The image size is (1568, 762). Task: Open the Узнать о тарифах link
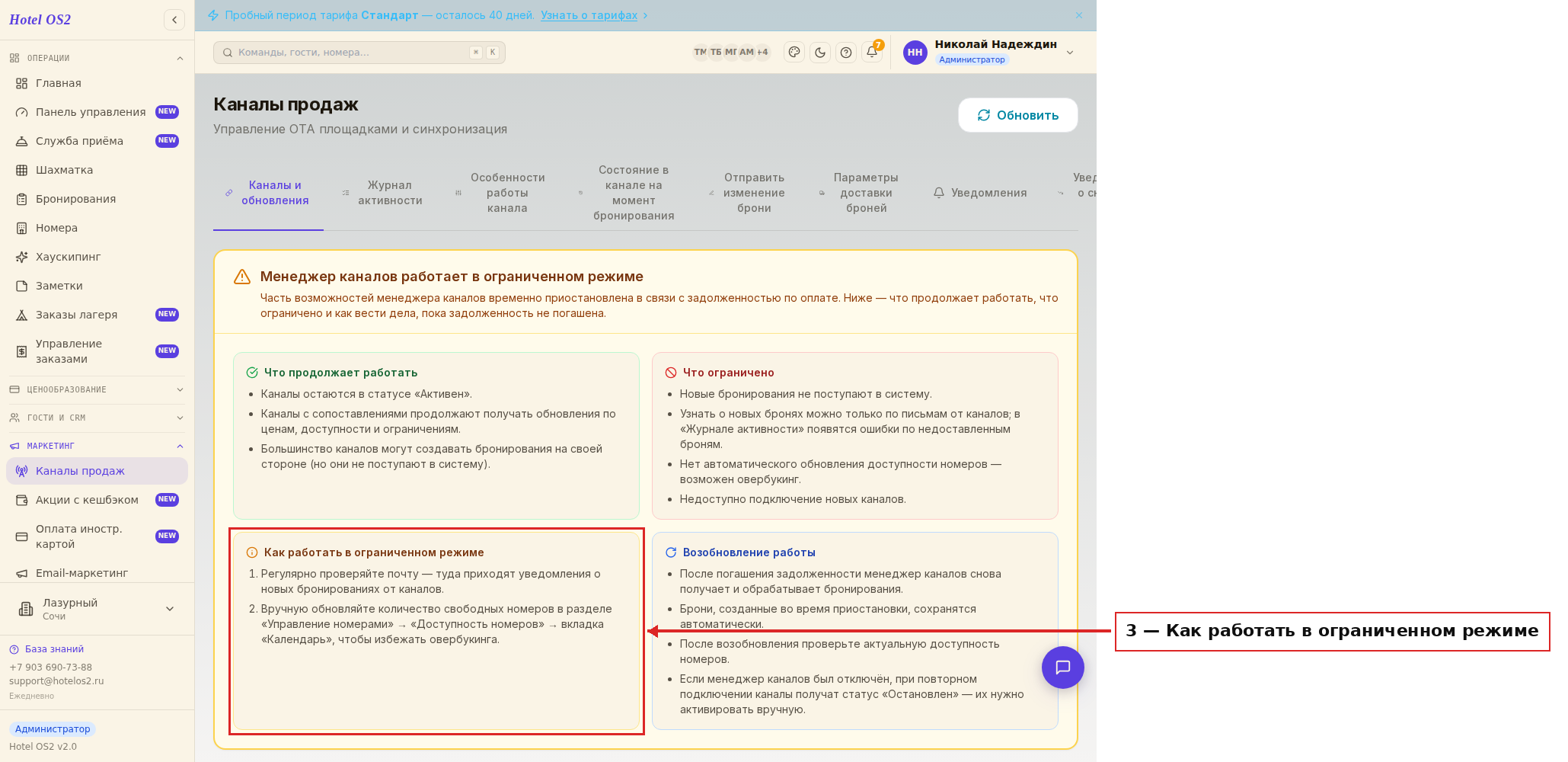pyautogui.click(x=589, y=15)
